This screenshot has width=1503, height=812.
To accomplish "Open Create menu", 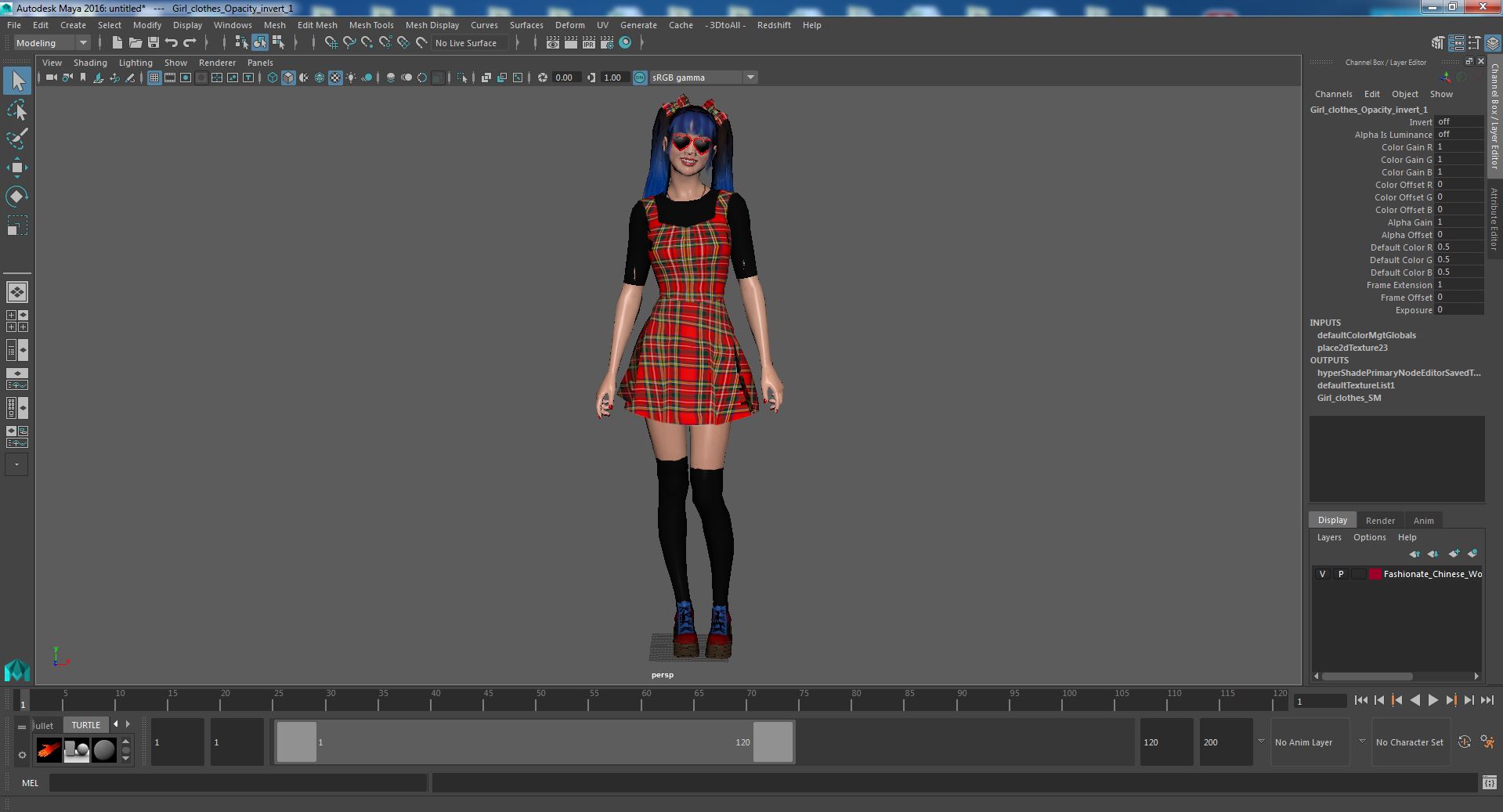I will (x=73, y=25).
